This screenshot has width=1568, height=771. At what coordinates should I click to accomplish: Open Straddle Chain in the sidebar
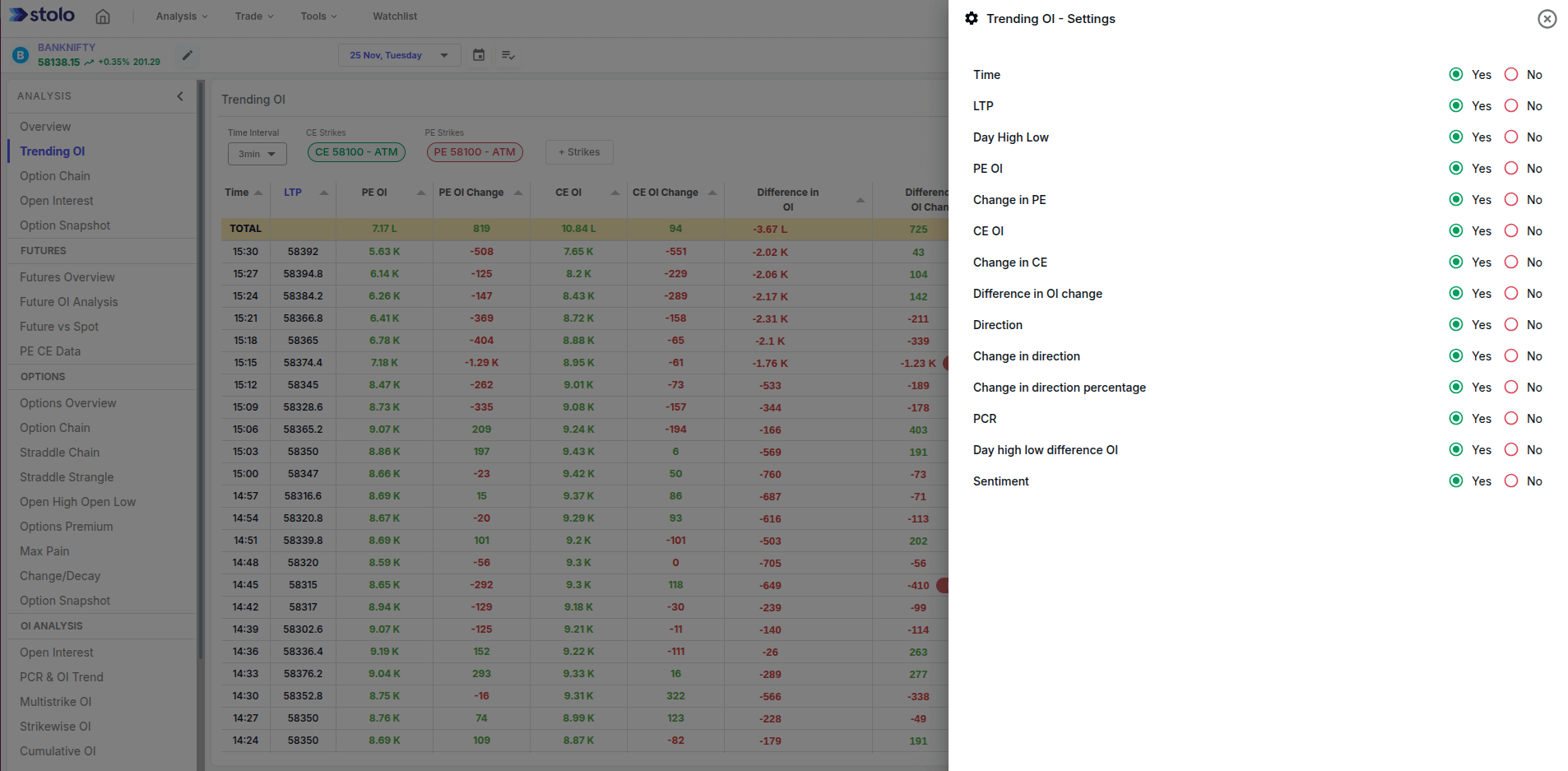pos(59,453)
